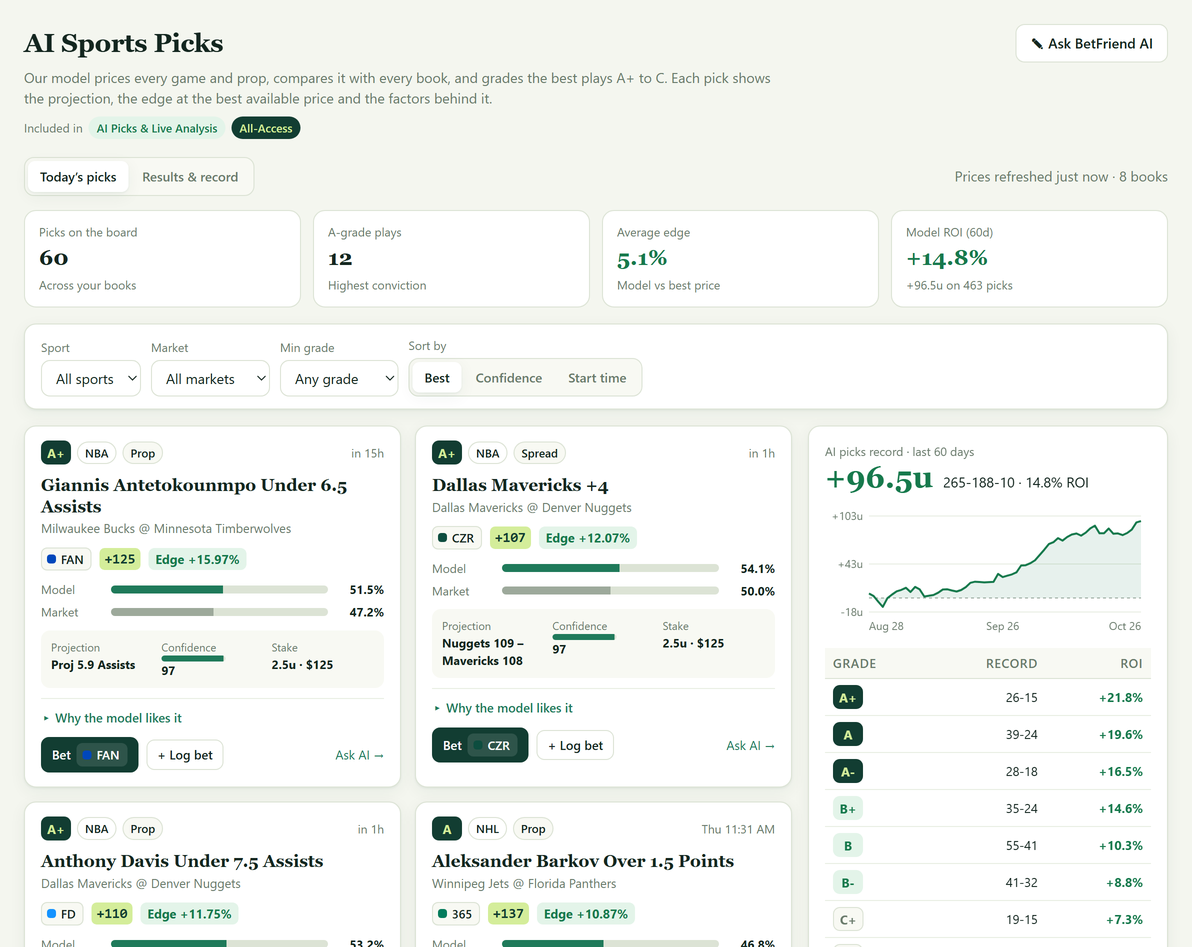Click the A grade badge on Barkov card
The width and height of the screenshot is (1192, 947).
tap(446, 829)
